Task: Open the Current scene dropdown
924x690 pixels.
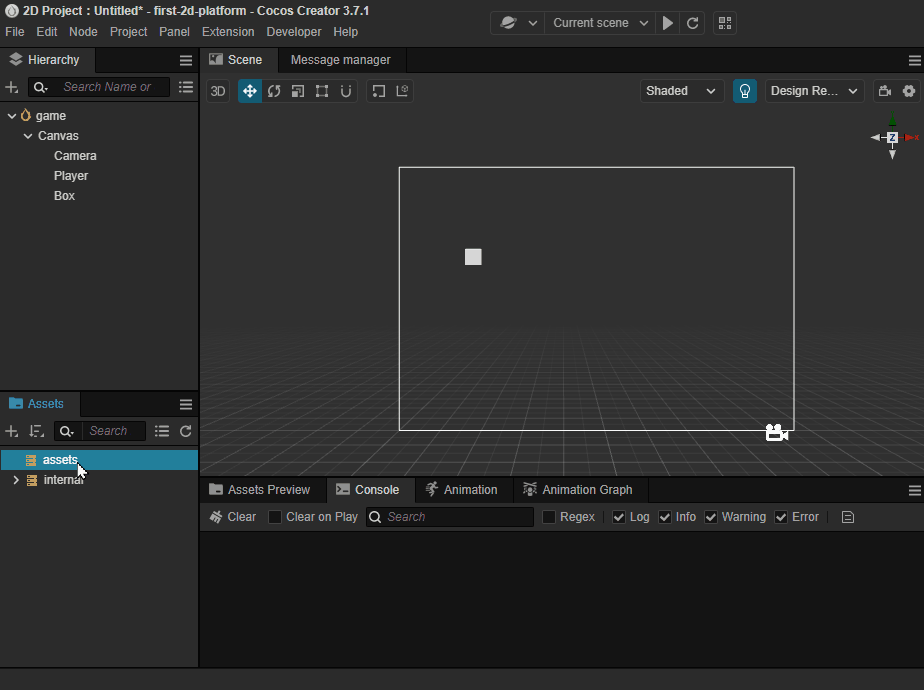Action: tap(600, 23)
